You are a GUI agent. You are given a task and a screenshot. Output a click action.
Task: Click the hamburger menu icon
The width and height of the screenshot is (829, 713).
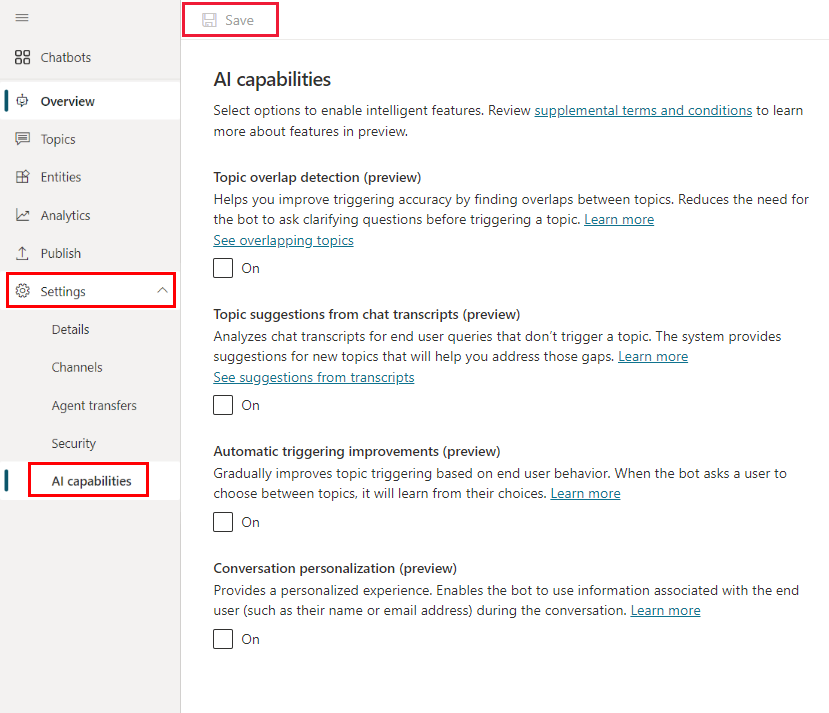point(22,18)
